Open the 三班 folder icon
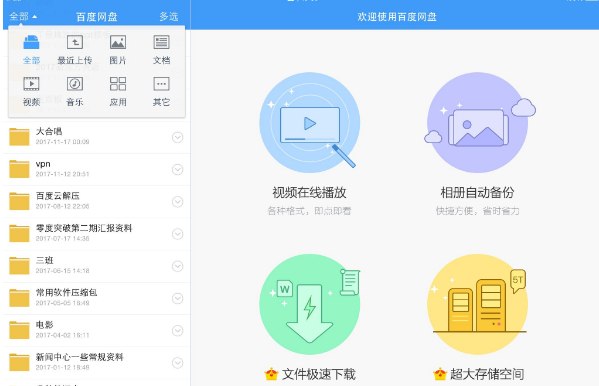Screen dimensions: 599x386 tap(19, 266)
